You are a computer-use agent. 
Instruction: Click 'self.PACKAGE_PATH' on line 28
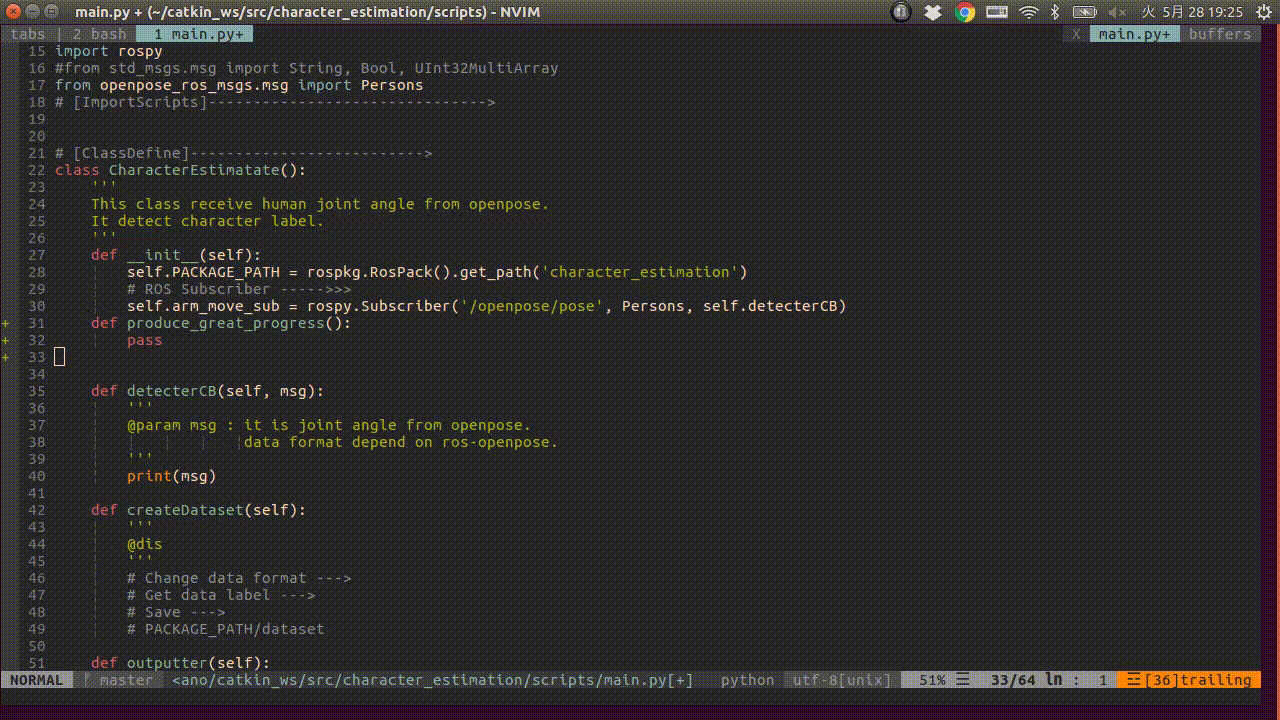[x=203, y=272]
